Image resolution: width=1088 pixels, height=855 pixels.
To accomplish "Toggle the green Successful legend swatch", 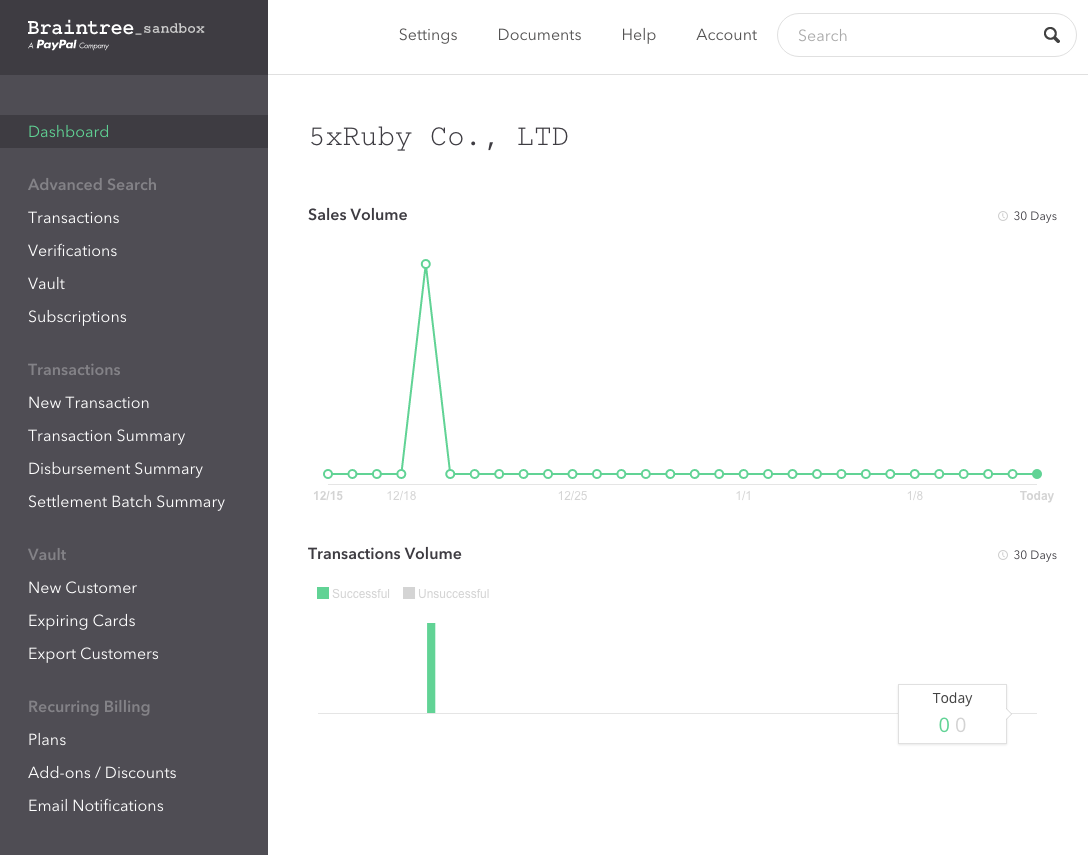I will 323,593.
